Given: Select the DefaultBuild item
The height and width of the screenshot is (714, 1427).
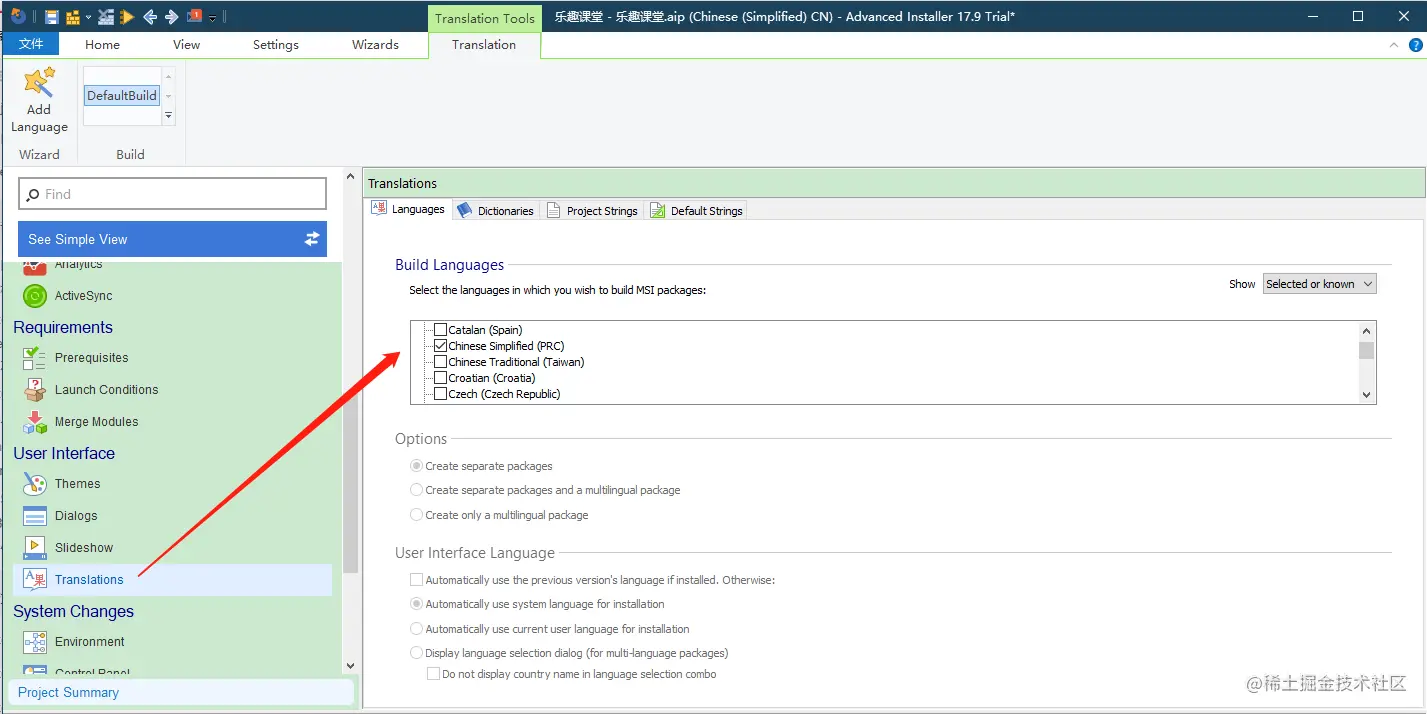Looking at the screenshot, I should (122, 96).
